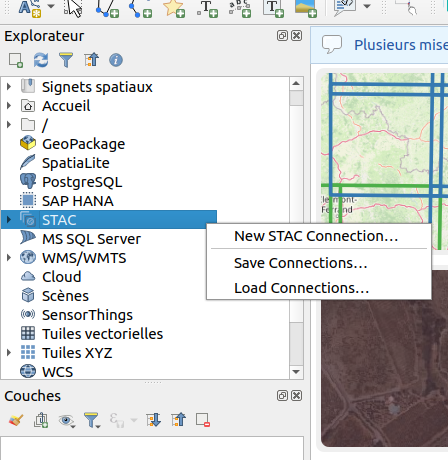Image resolution: width=448 pixels, height=460 pixels.
Task: Click add selected layers icon in Explorateur
Action: tap(16, 60)
